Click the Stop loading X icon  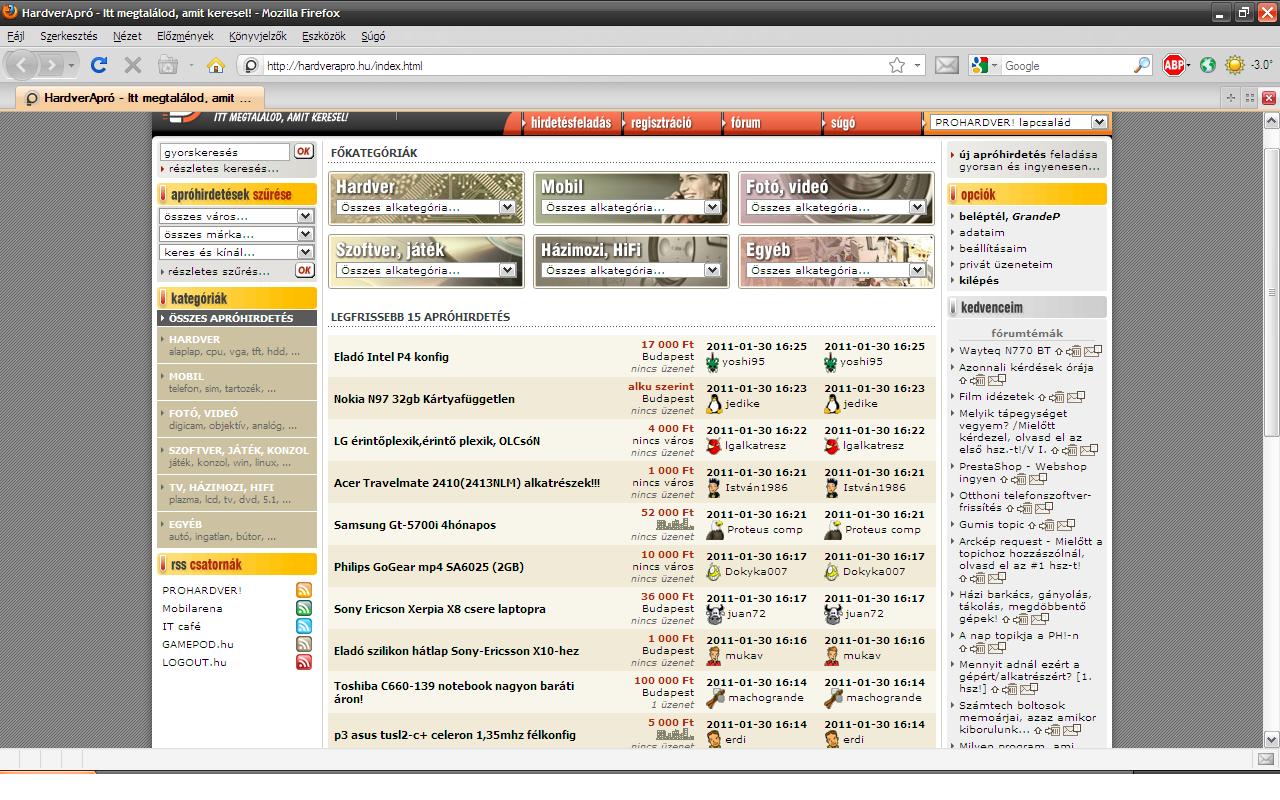(x=132, y=65)
